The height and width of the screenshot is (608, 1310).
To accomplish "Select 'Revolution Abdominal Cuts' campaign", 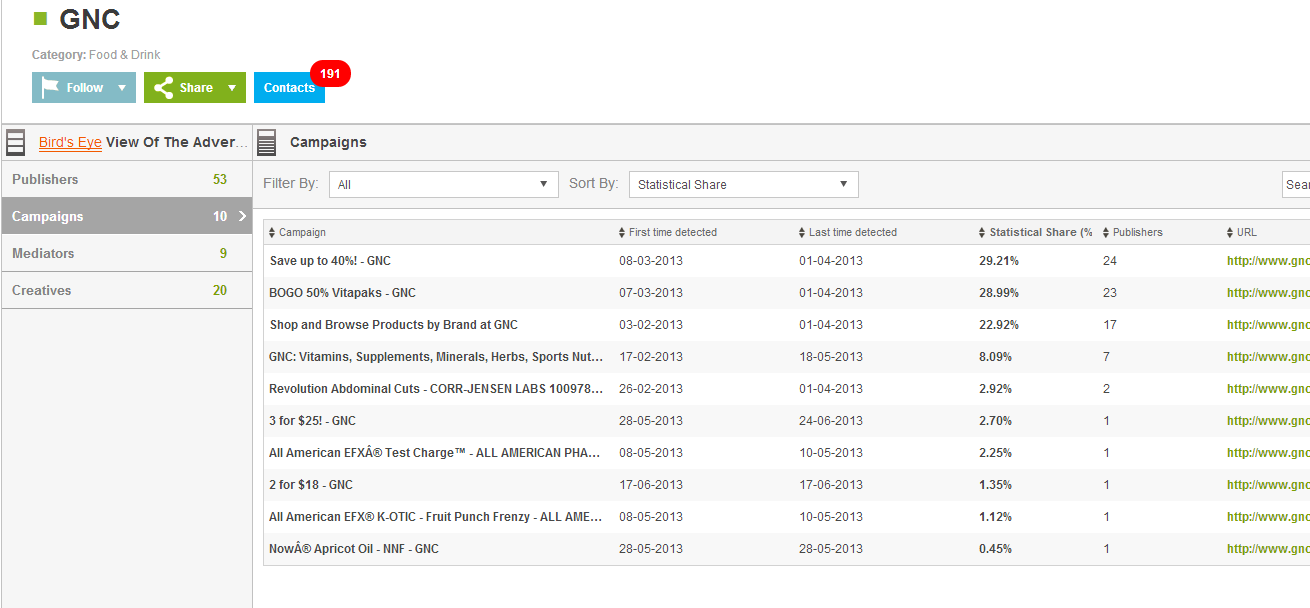I will click(436, 389).
